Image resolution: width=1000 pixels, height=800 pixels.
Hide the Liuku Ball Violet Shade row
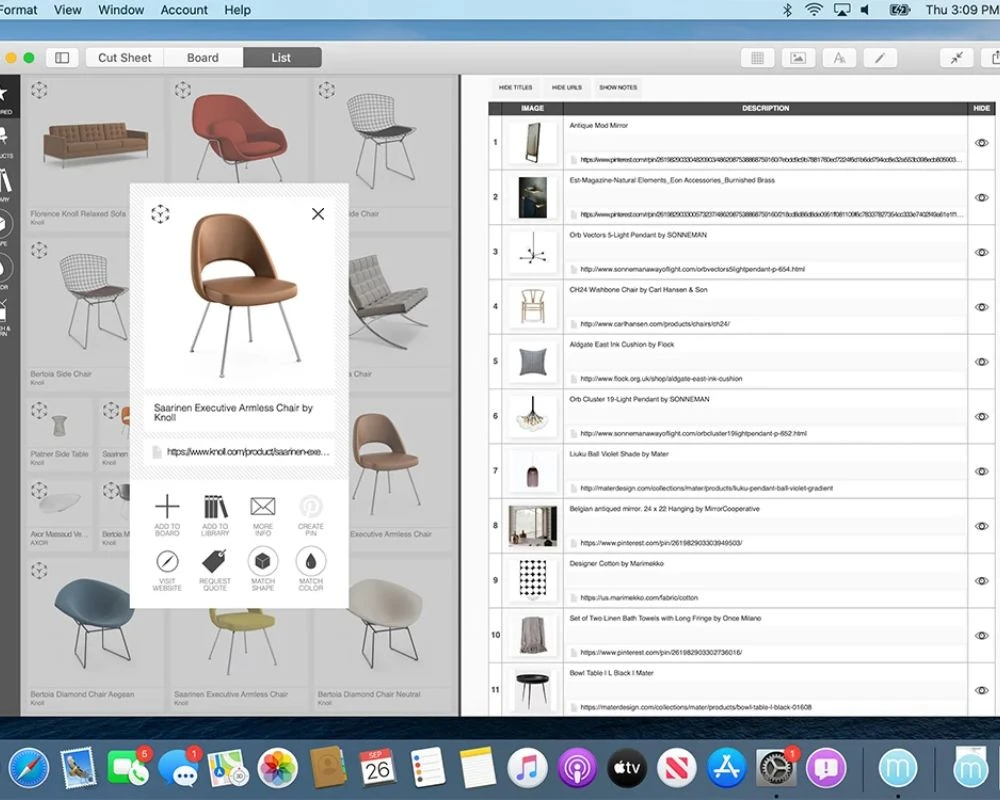[982, 471]
